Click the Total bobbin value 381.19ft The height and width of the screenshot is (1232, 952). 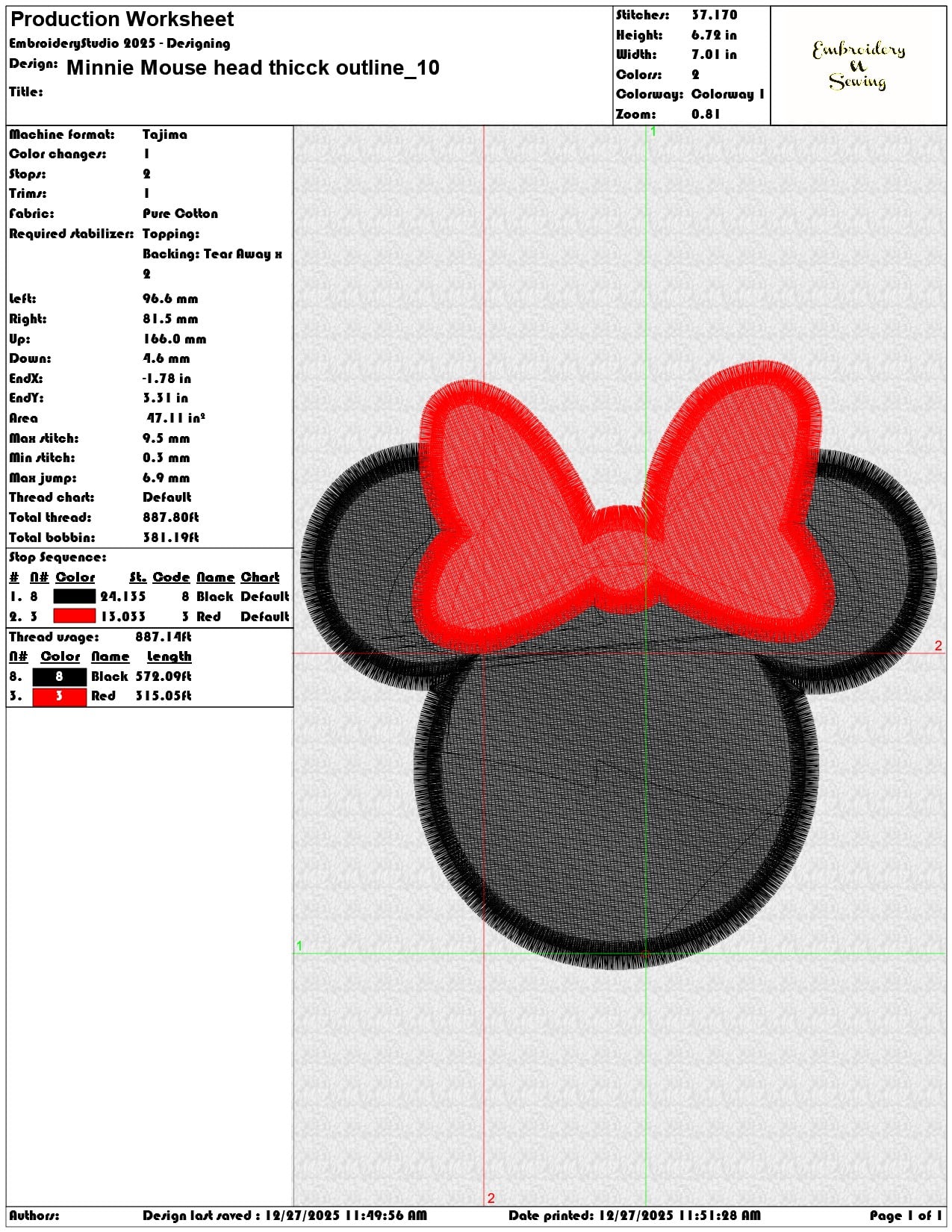(x=171, y=538)
